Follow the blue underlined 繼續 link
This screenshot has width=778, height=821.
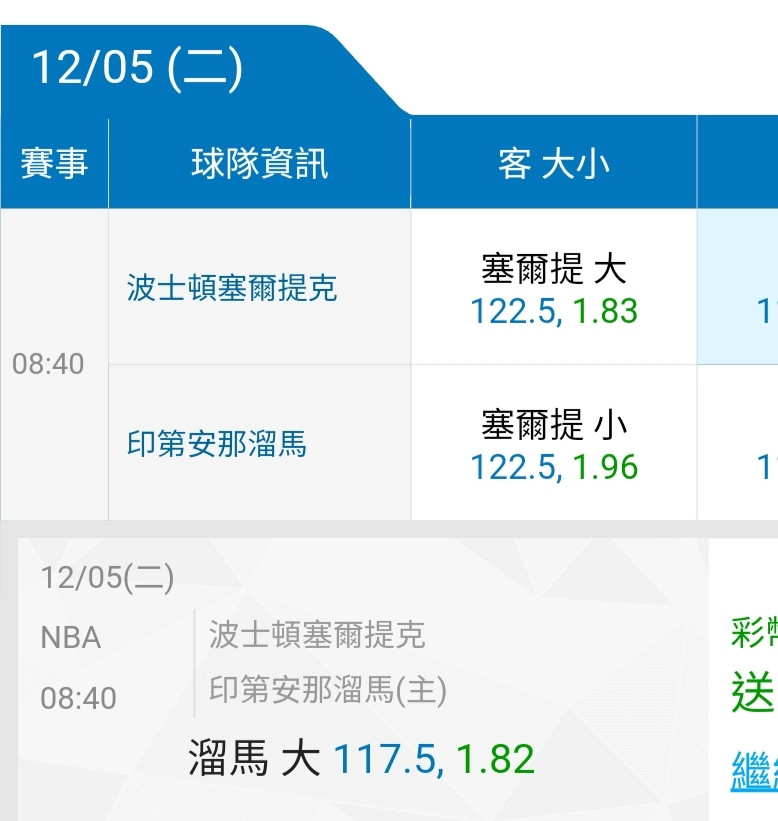coord(754,771)
